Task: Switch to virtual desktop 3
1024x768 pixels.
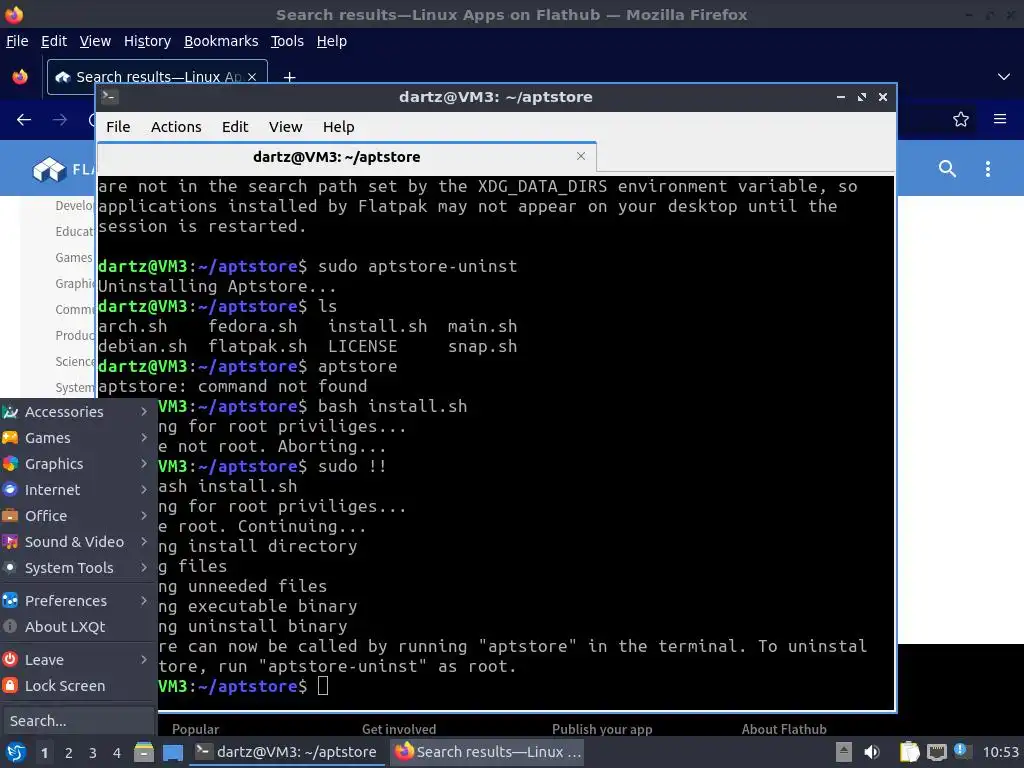Action: (x=93, y=753)
